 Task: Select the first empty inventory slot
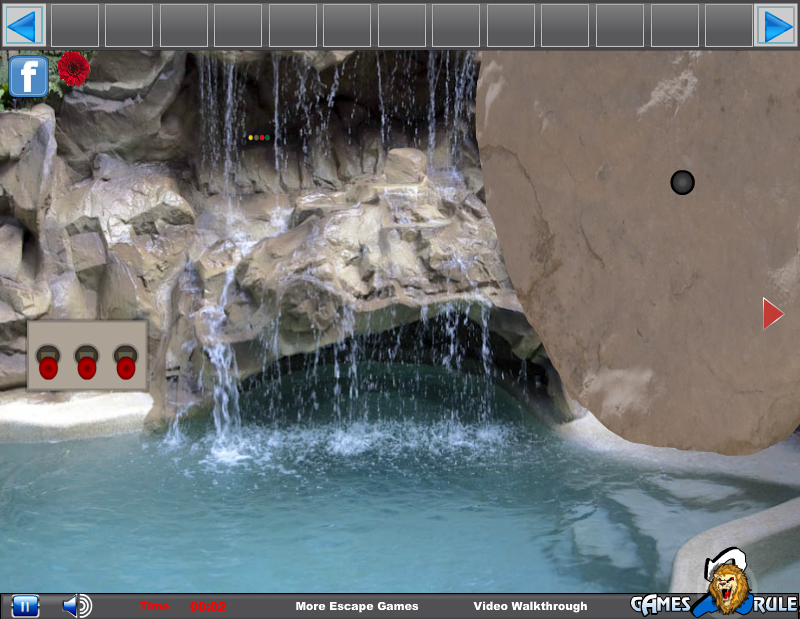click(74, 26)
